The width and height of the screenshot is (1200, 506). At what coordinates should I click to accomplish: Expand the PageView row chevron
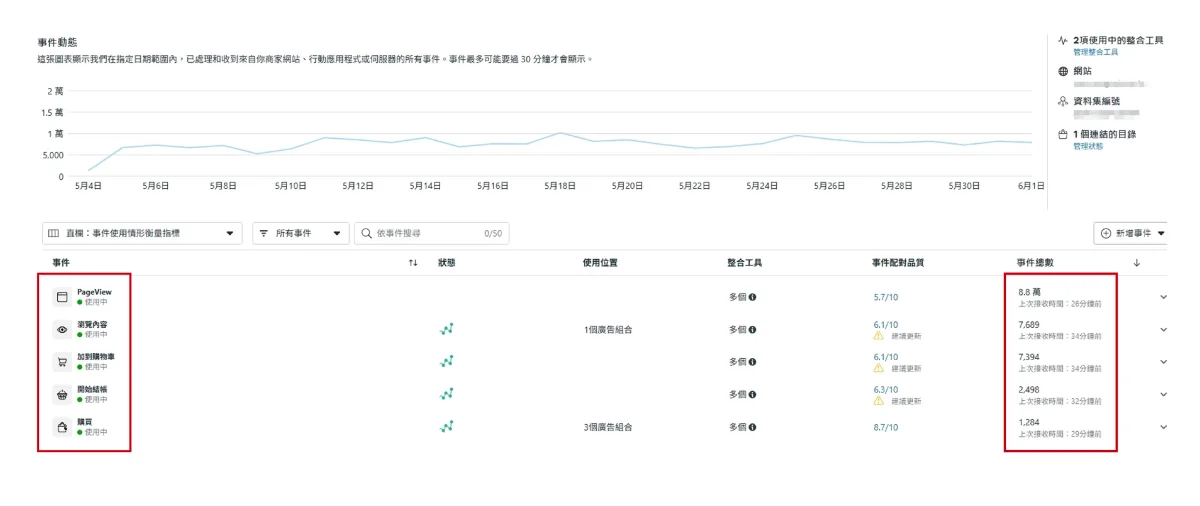coord(1163,297)
